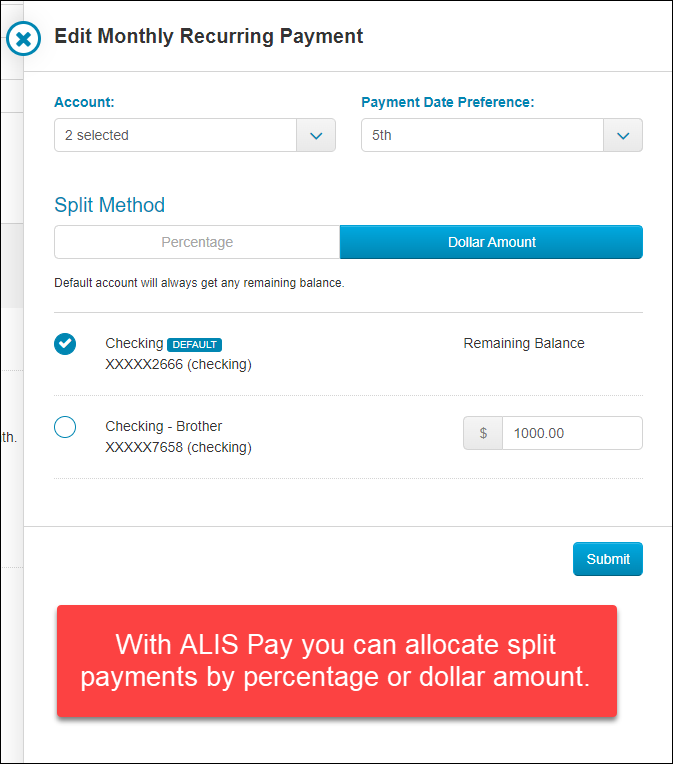Click the Payment Date Preference label
The width and height of the screenshot is (673, 764).
coord(447,102)
